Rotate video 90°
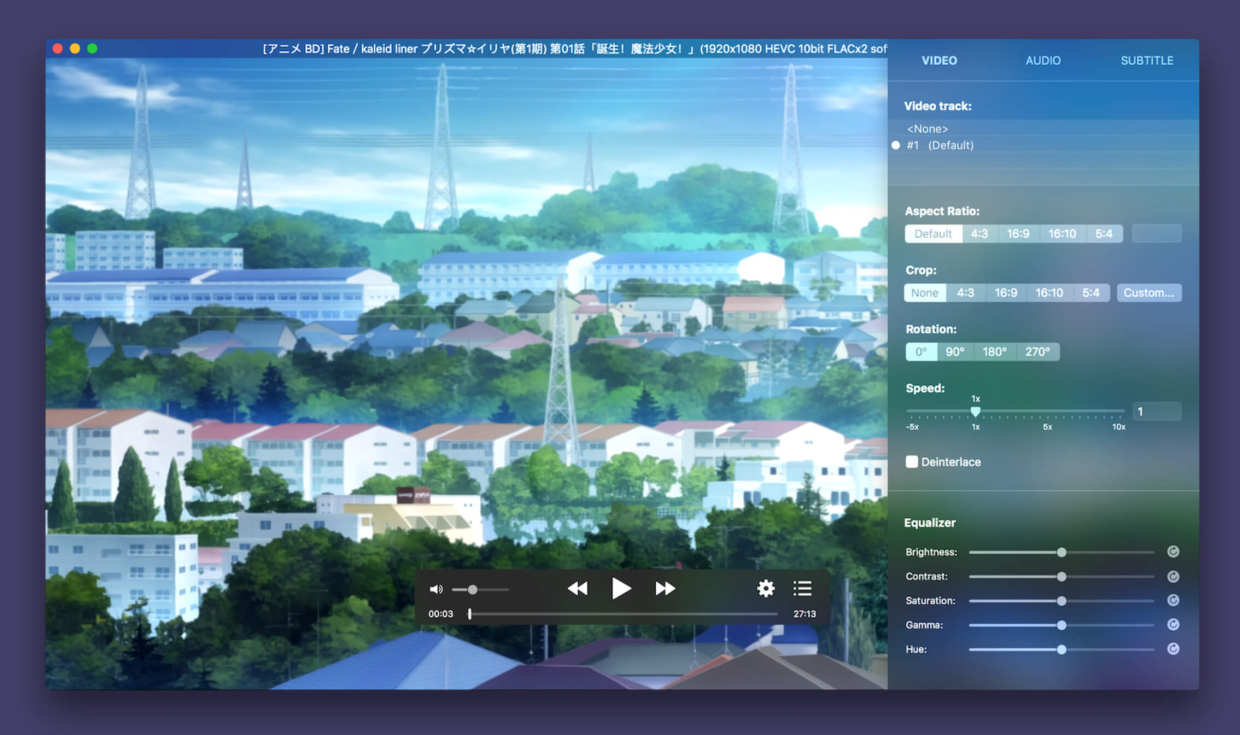Screen dimensions: 1240x735 [955, 352]
